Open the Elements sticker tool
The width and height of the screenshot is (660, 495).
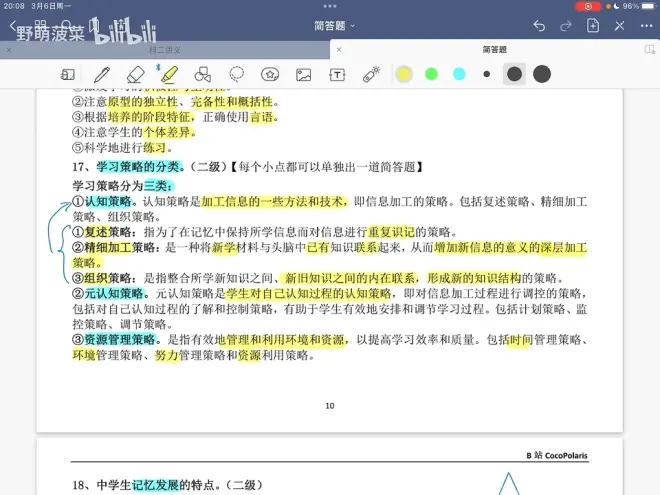click(x=270, y=74)
